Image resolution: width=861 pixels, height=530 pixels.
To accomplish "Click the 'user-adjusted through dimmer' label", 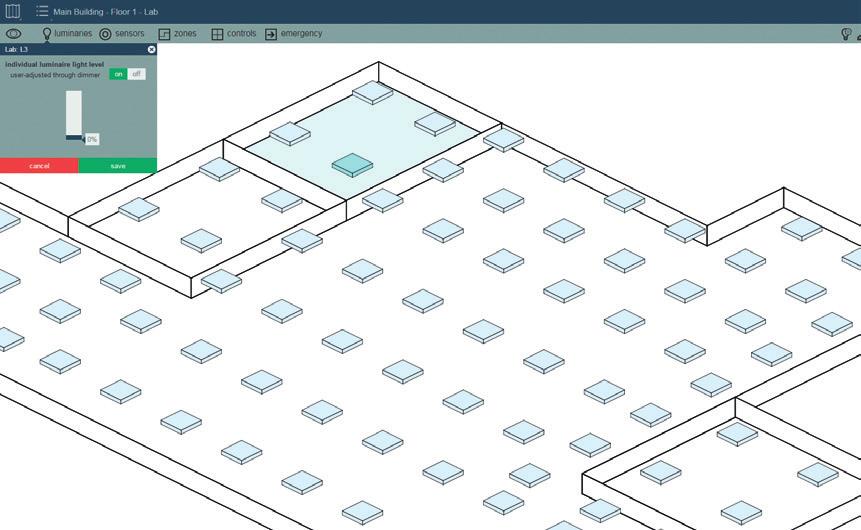I will (55, 75).
